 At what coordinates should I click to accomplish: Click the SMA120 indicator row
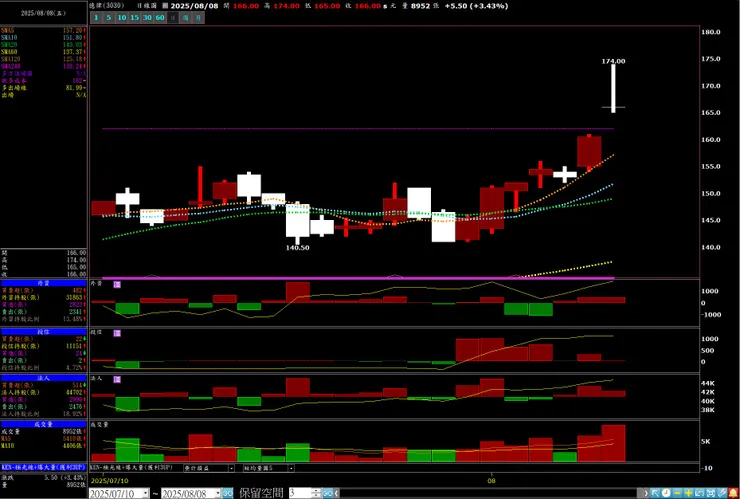[x=43, y=59]
